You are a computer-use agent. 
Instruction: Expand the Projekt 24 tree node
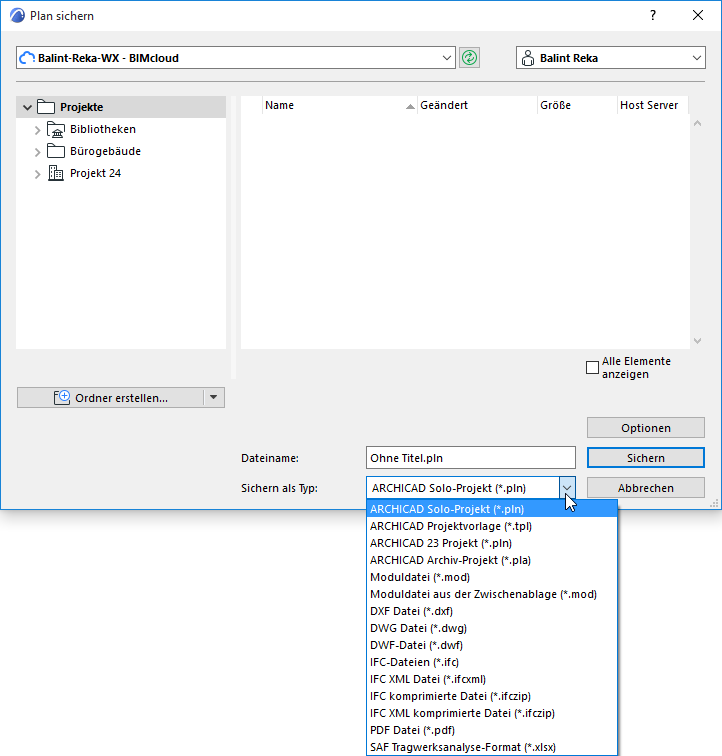(x=37, y=174)
